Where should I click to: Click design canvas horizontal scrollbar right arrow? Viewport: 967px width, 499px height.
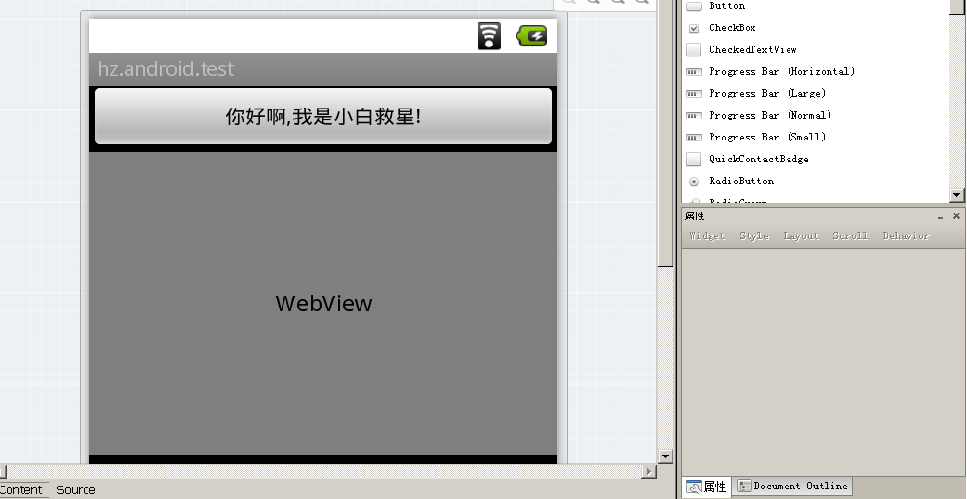(648, 472)
